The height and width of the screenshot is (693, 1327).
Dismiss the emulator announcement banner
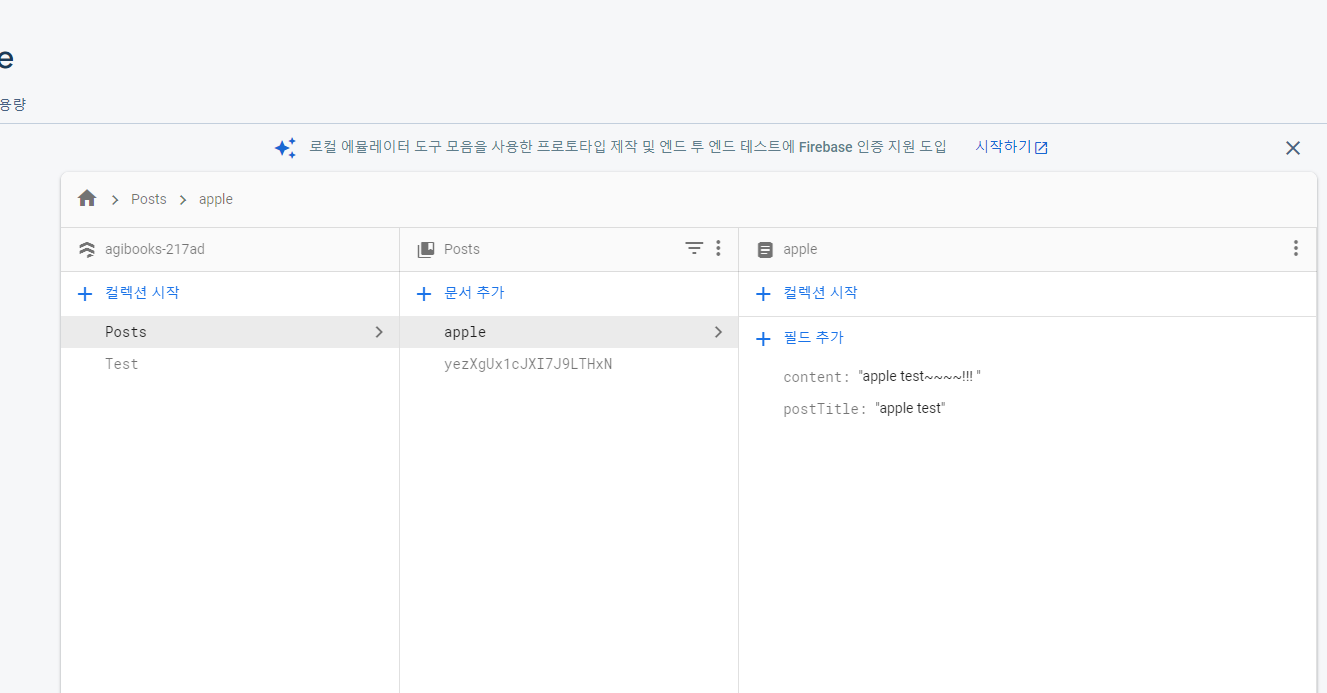point(1293,148)
